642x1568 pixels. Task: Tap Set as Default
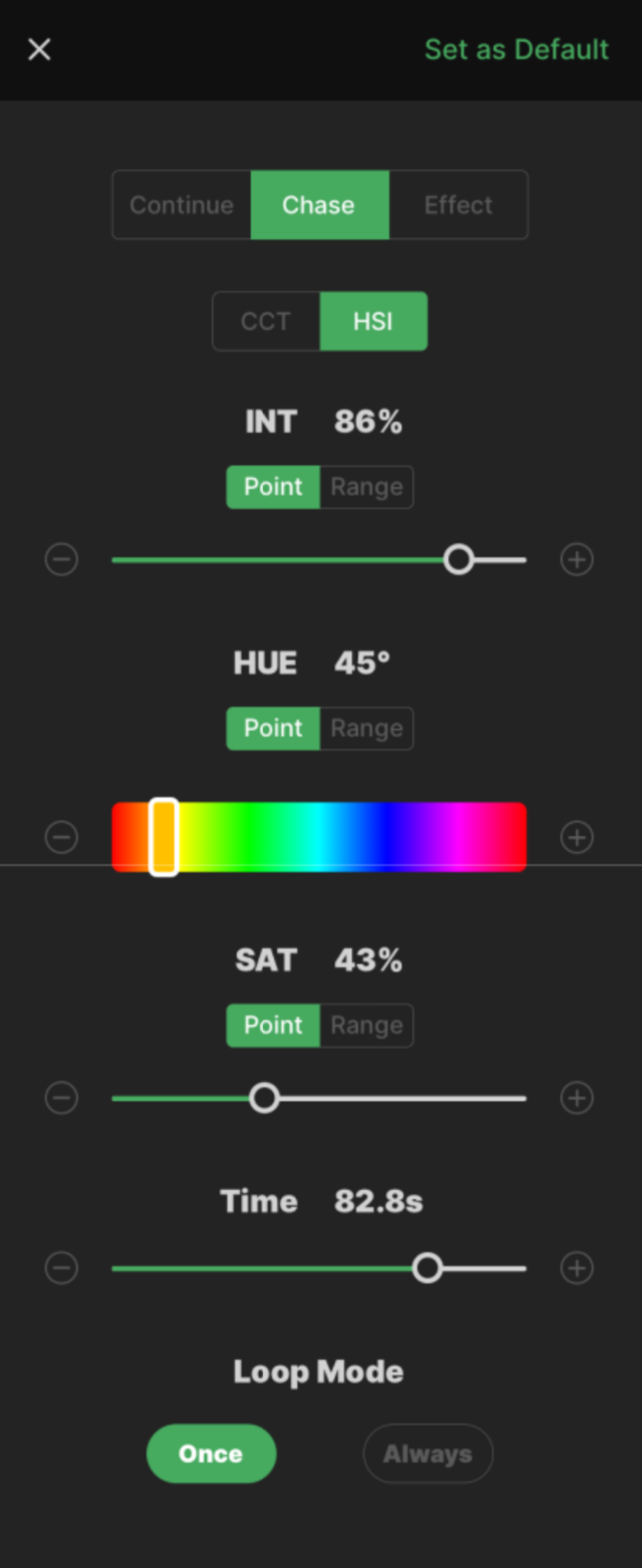[516, 49]
